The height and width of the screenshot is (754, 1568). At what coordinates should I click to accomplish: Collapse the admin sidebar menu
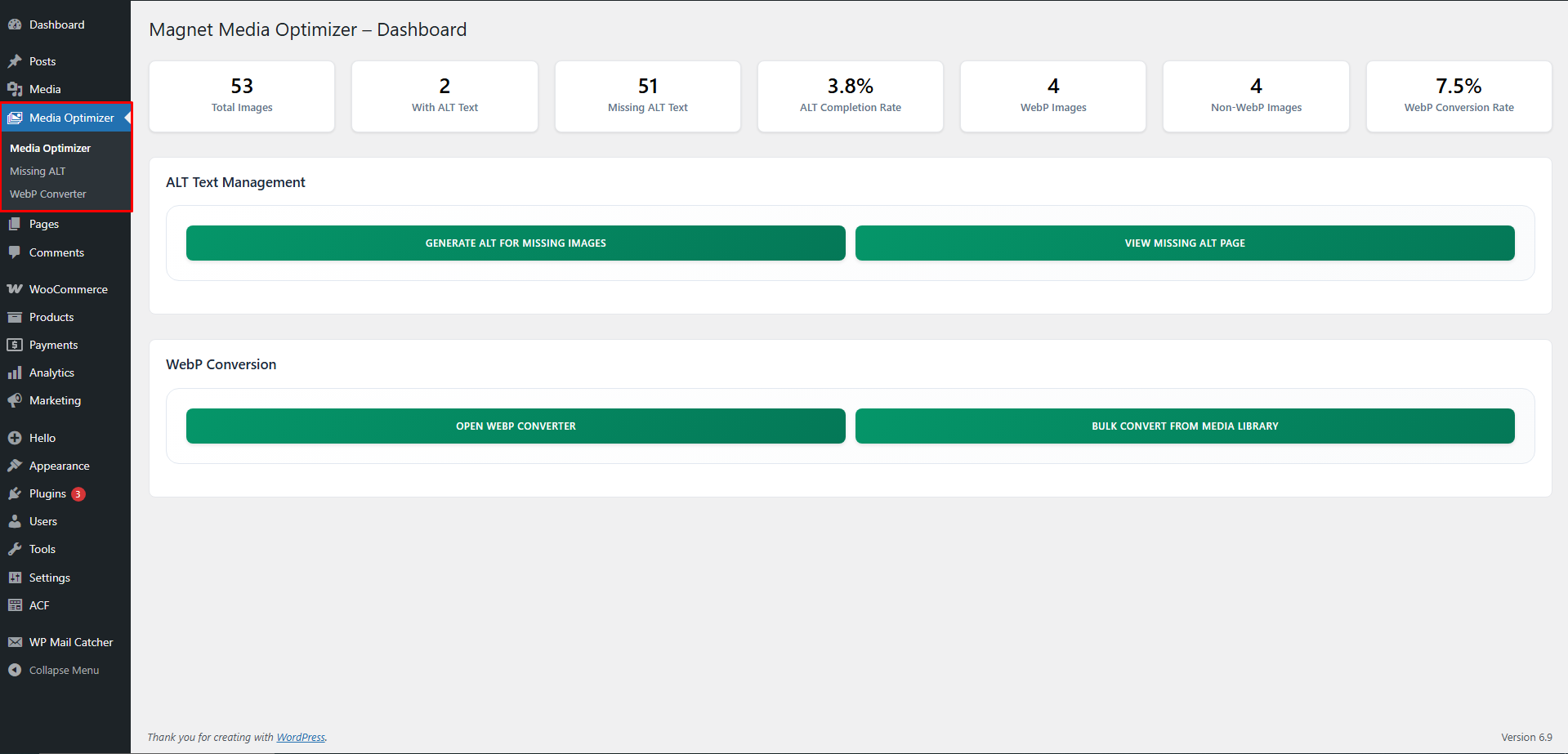(x=65, y=670)
